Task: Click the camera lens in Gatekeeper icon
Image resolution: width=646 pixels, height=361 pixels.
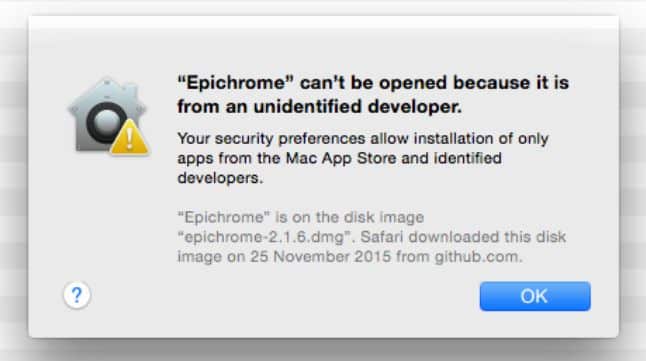Action: pos(106,123)
